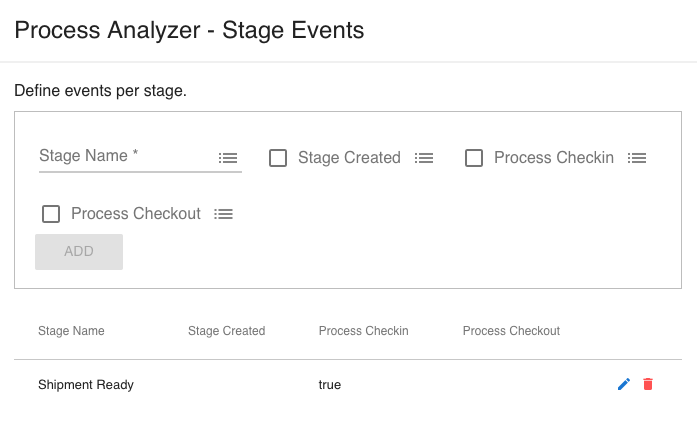Click the Stage Created column header
The width and height of the screenshot is (697, 423).
226,331
